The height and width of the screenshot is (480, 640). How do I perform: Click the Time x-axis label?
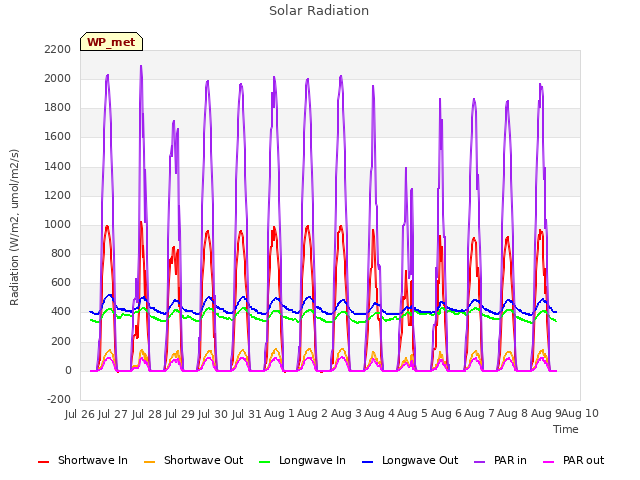566,429
